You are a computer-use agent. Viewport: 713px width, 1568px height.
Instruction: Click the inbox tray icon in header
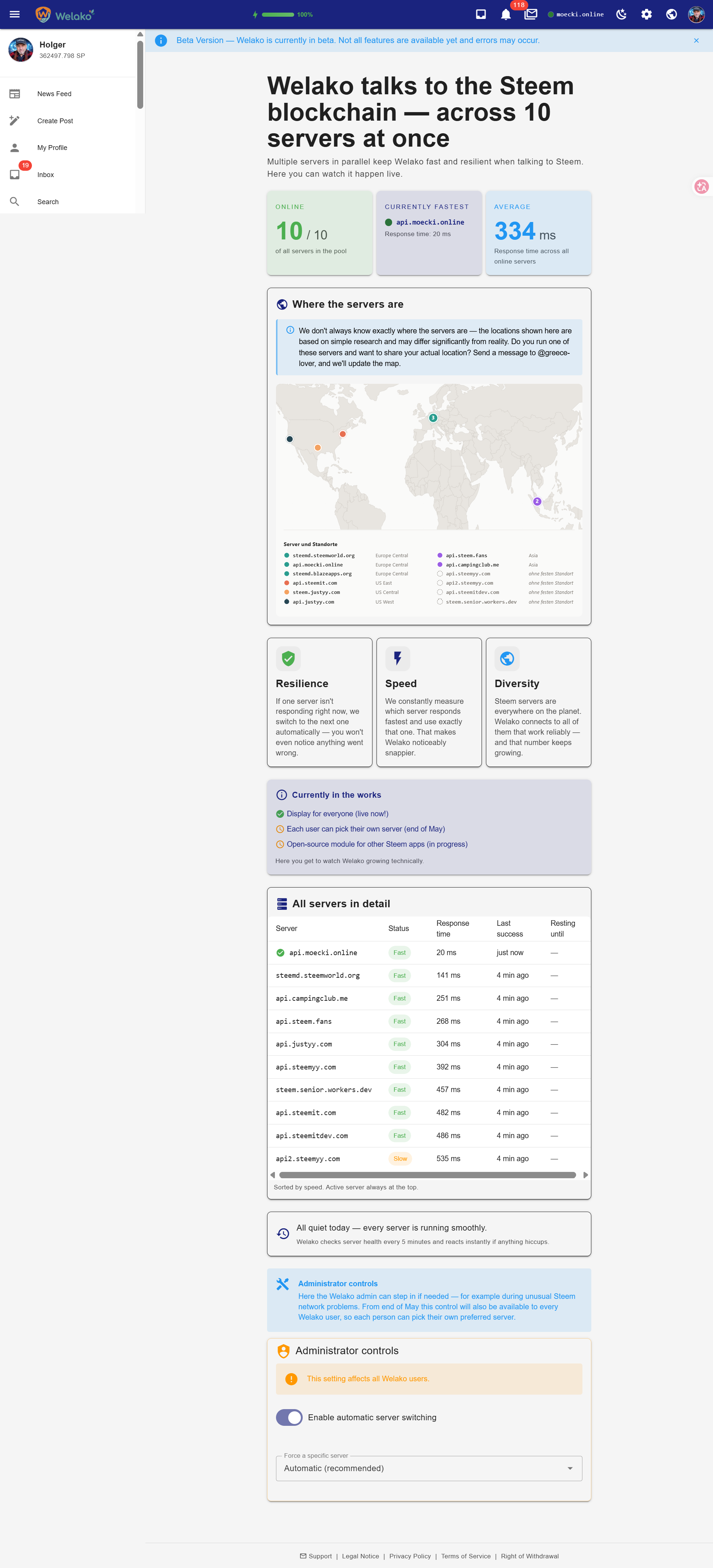[x=481, y=14]
